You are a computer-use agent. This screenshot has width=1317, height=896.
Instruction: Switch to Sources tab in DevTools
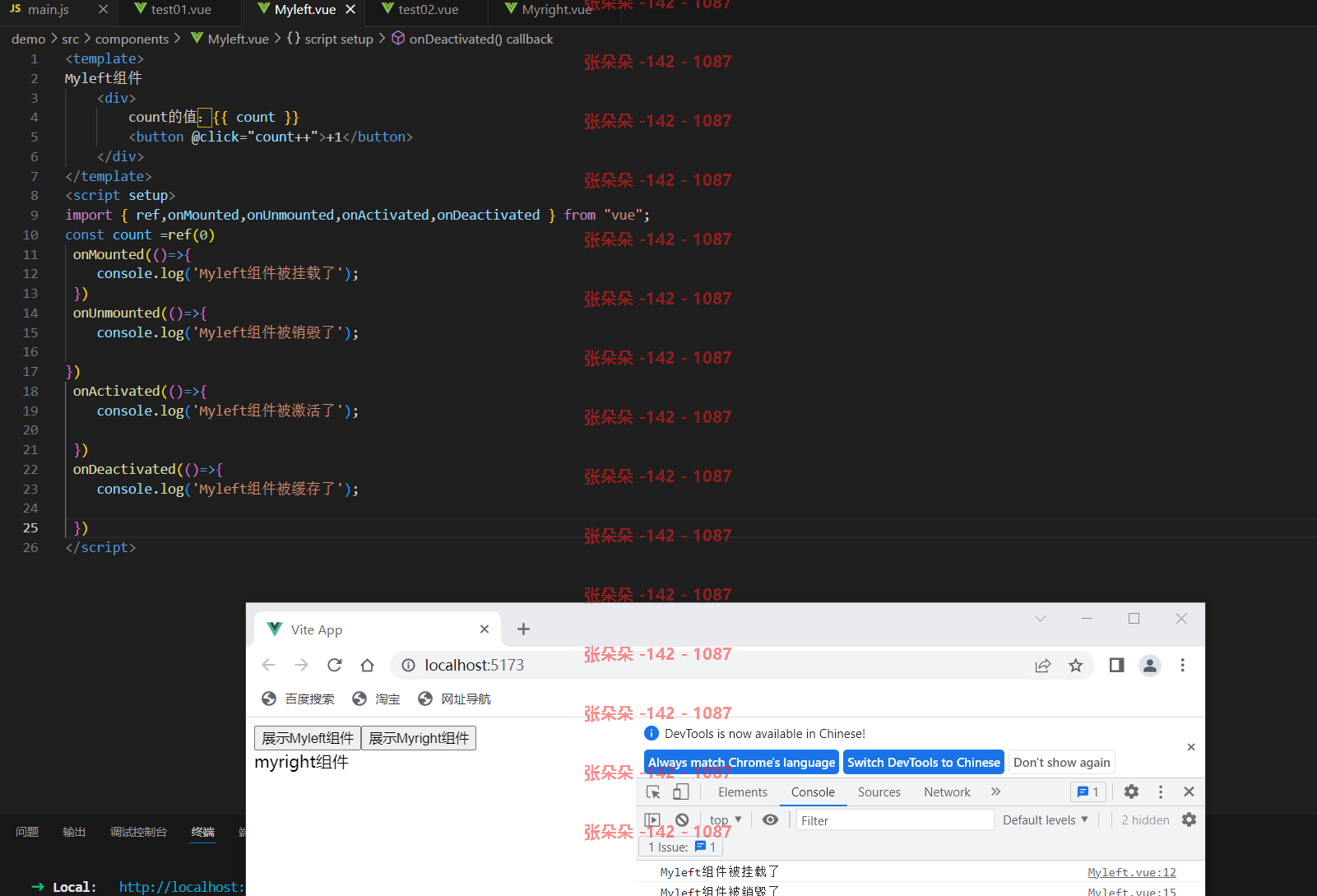click(x=879, y=792)
